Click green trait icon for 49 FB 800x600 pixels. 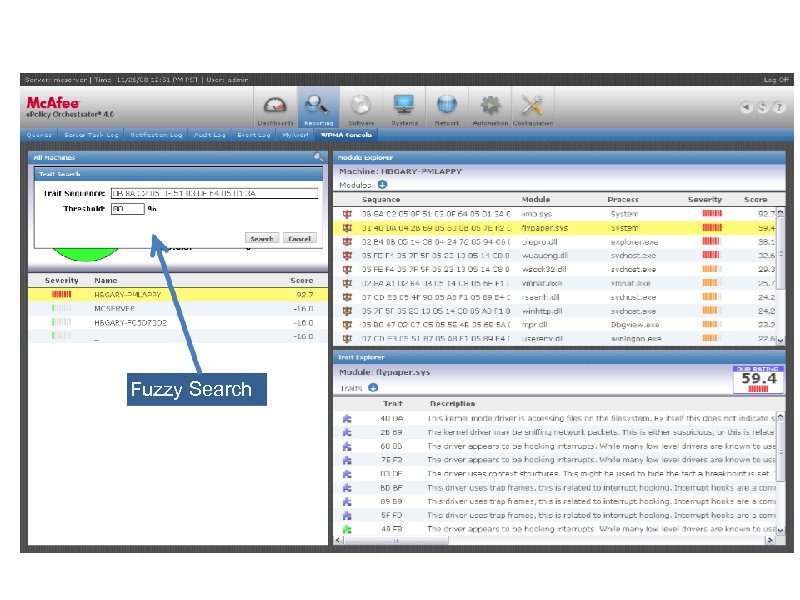[x=347, y=529]
